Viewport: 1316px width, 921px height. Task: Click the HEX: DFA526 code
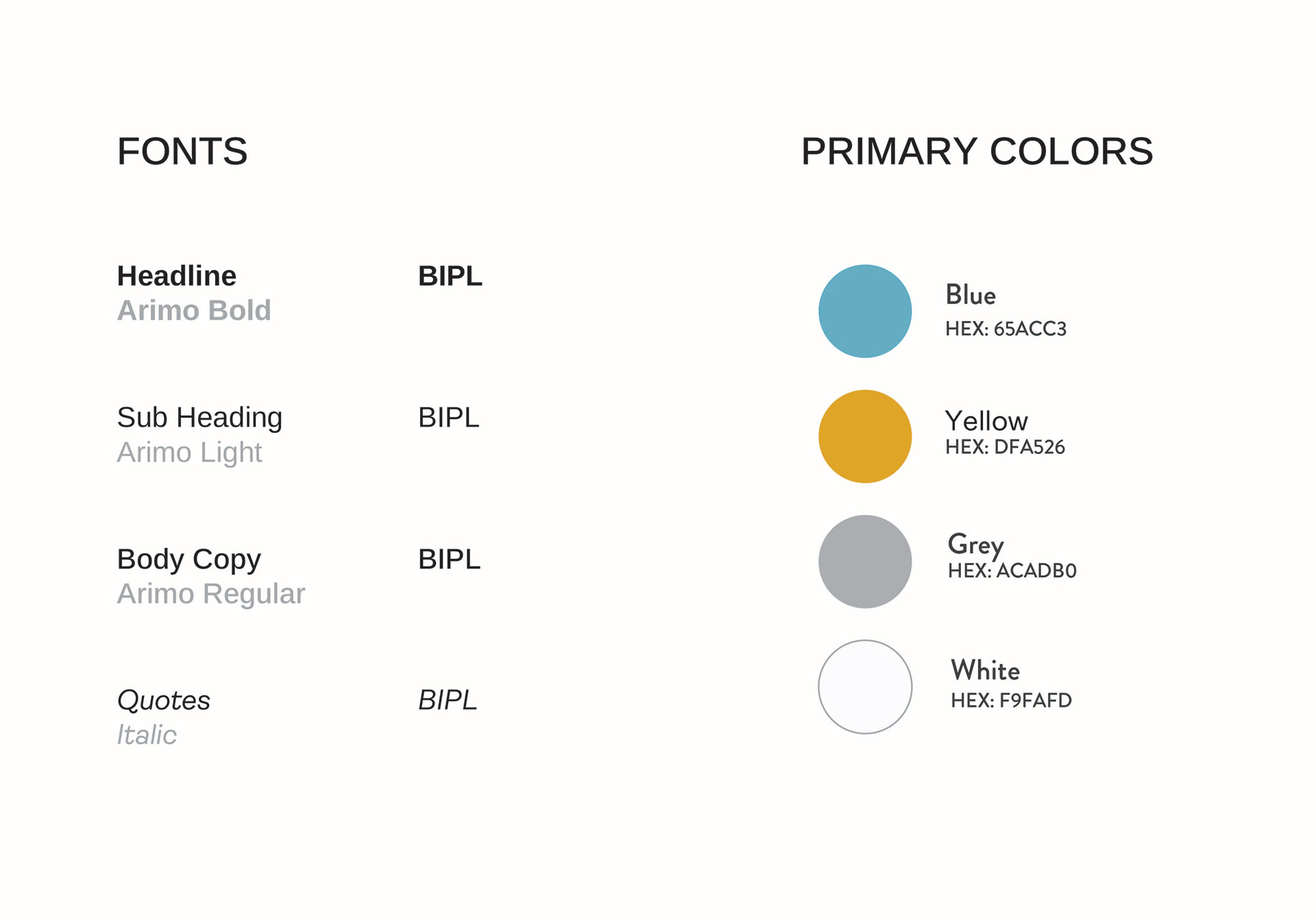point(1006,447)
